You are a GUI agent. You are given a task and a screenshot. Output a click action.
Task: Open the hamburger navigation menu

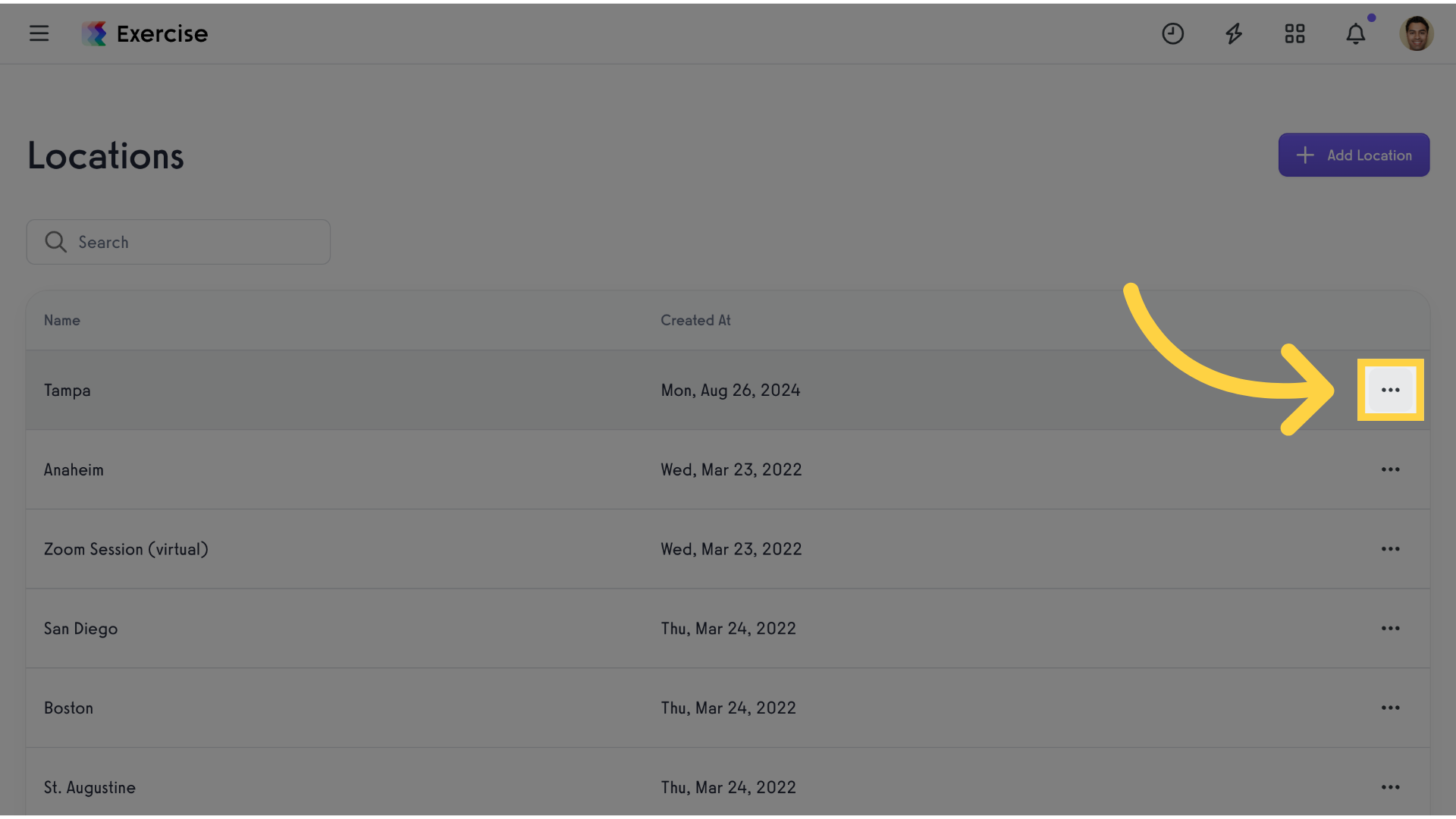39,33
